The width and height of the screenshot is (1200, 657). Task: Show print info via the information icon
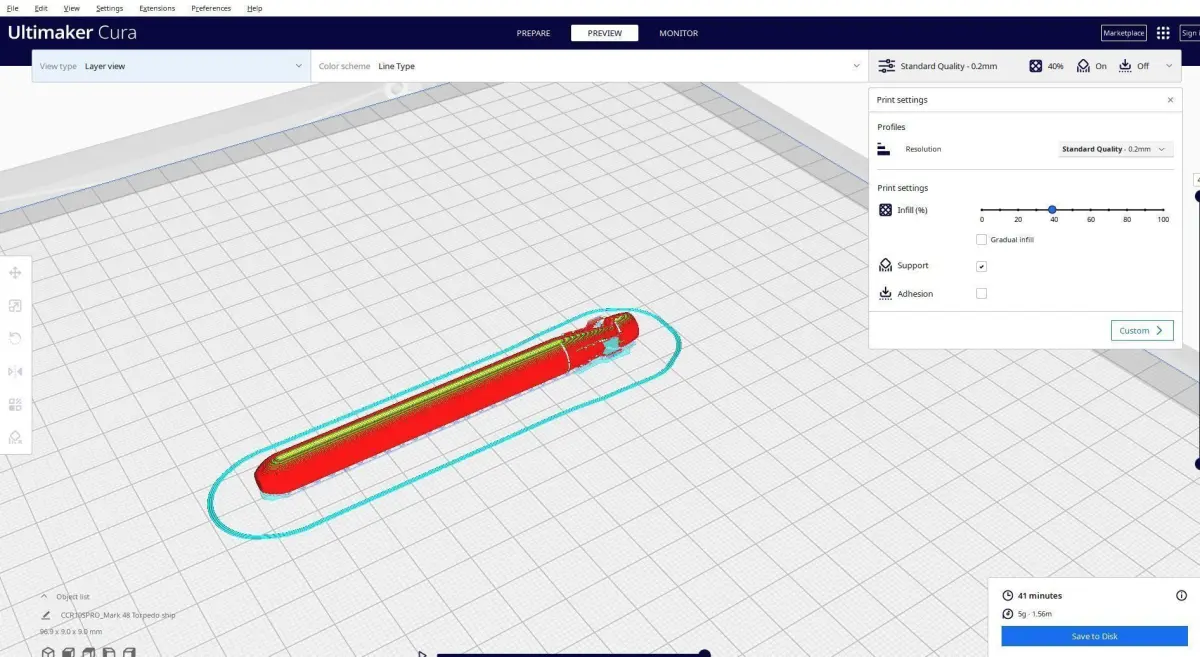(1182, 595)
